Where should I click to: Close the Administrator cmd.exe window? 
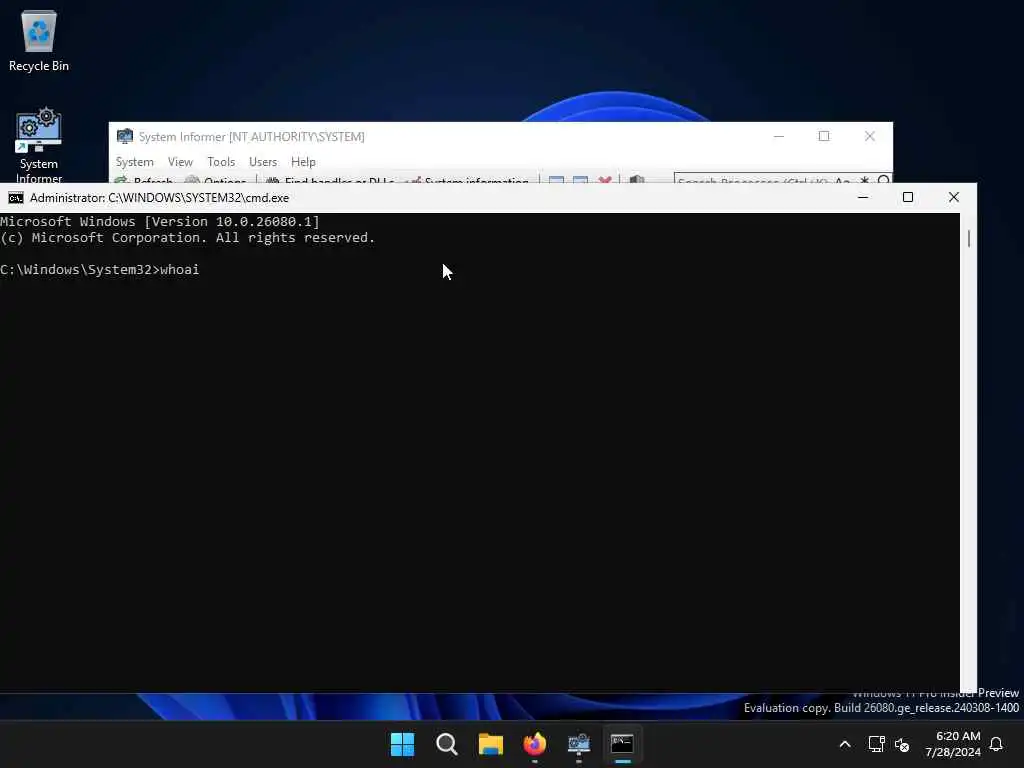(953, 197)
